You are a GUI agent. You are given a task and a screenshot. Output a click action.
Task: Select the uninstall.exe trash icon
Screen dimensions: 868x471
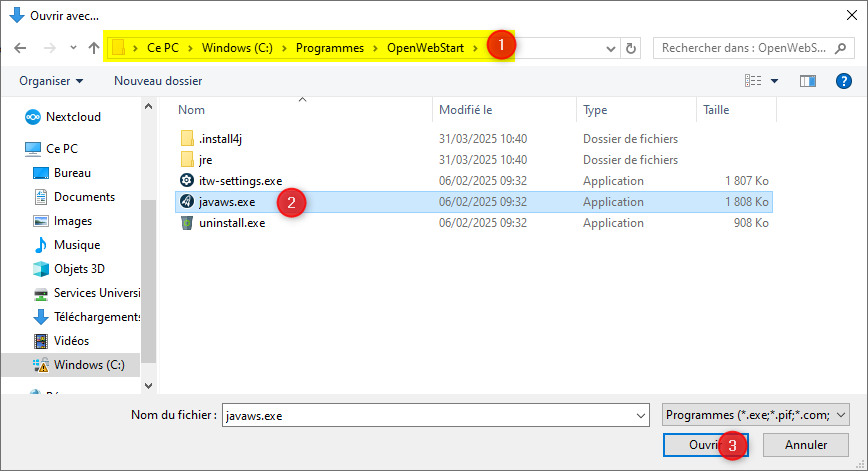point(186,223)
